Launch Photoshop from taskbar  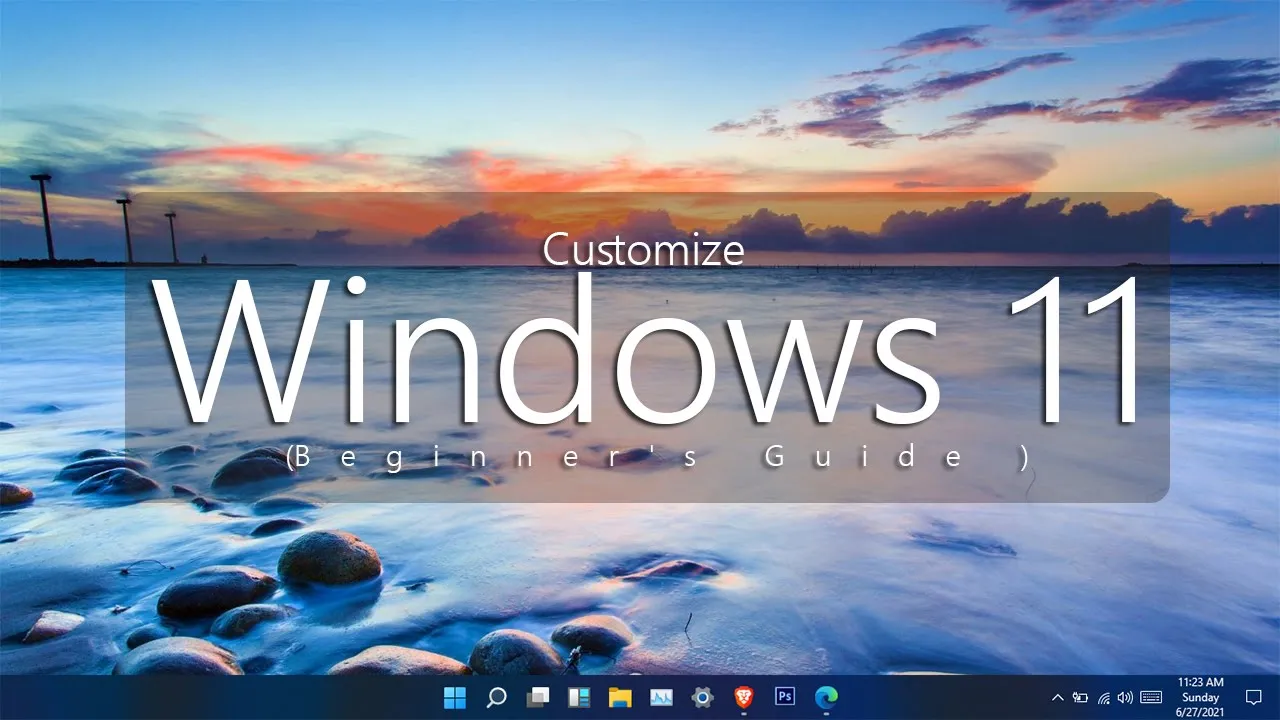[785, 696]
